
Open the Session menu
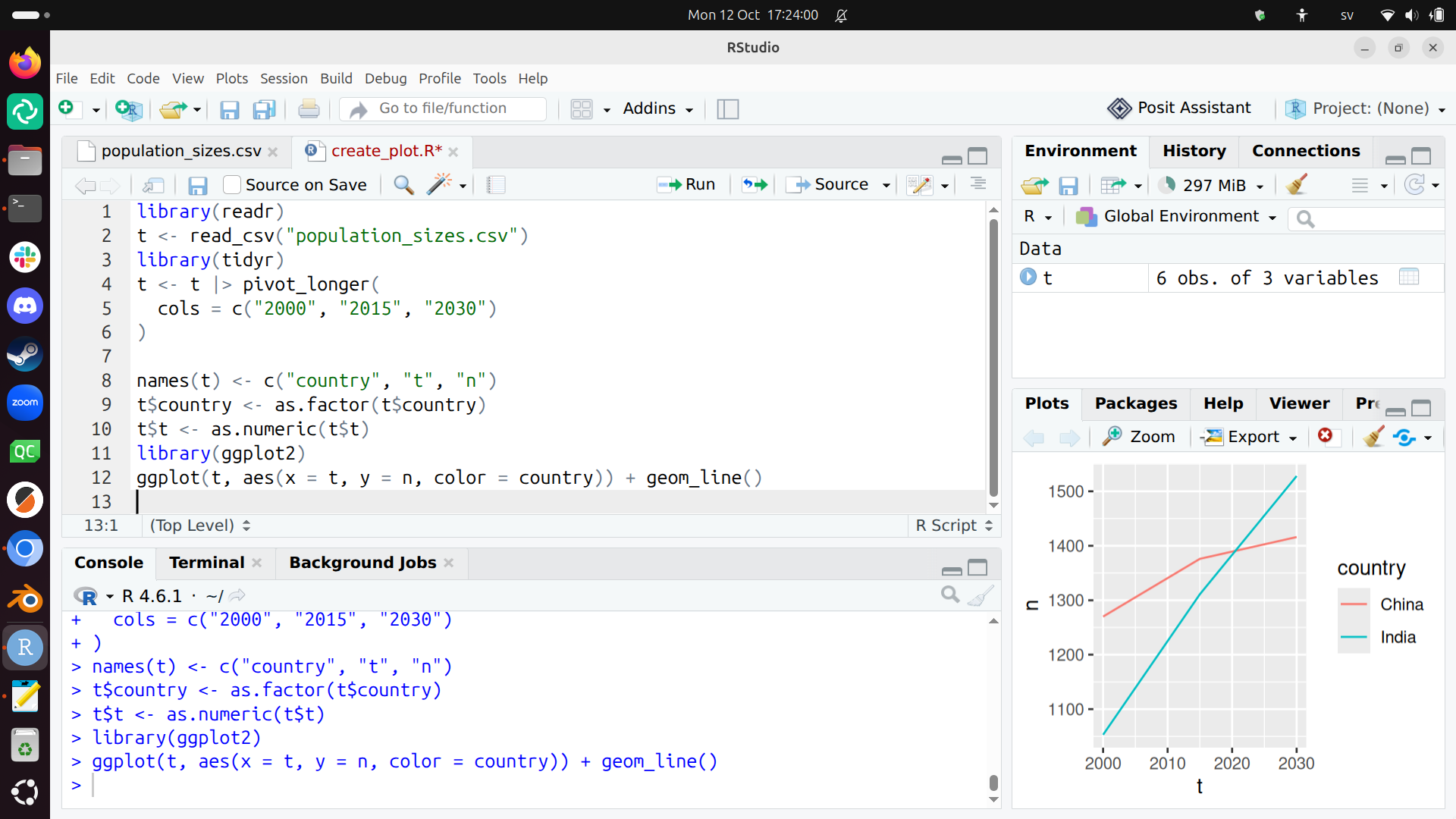pos(284,78)
